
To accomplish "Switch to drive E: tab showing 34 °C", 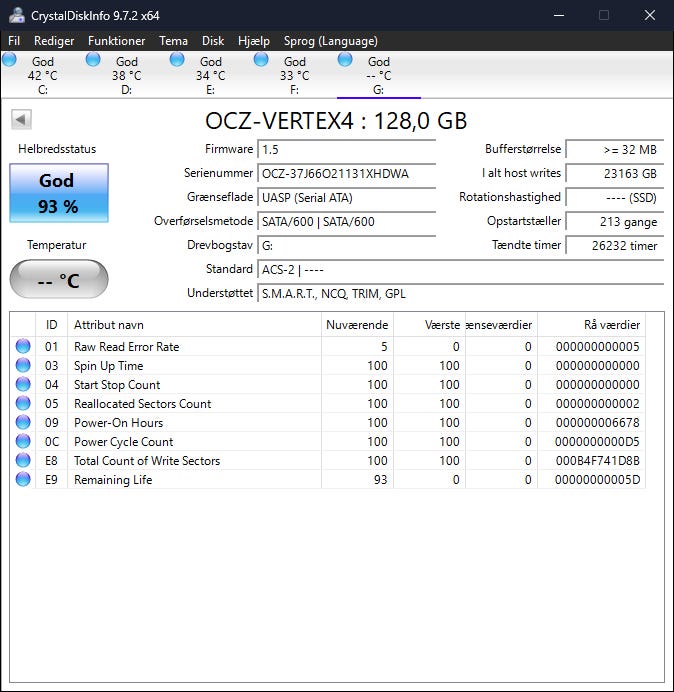I will pos(211,75).
